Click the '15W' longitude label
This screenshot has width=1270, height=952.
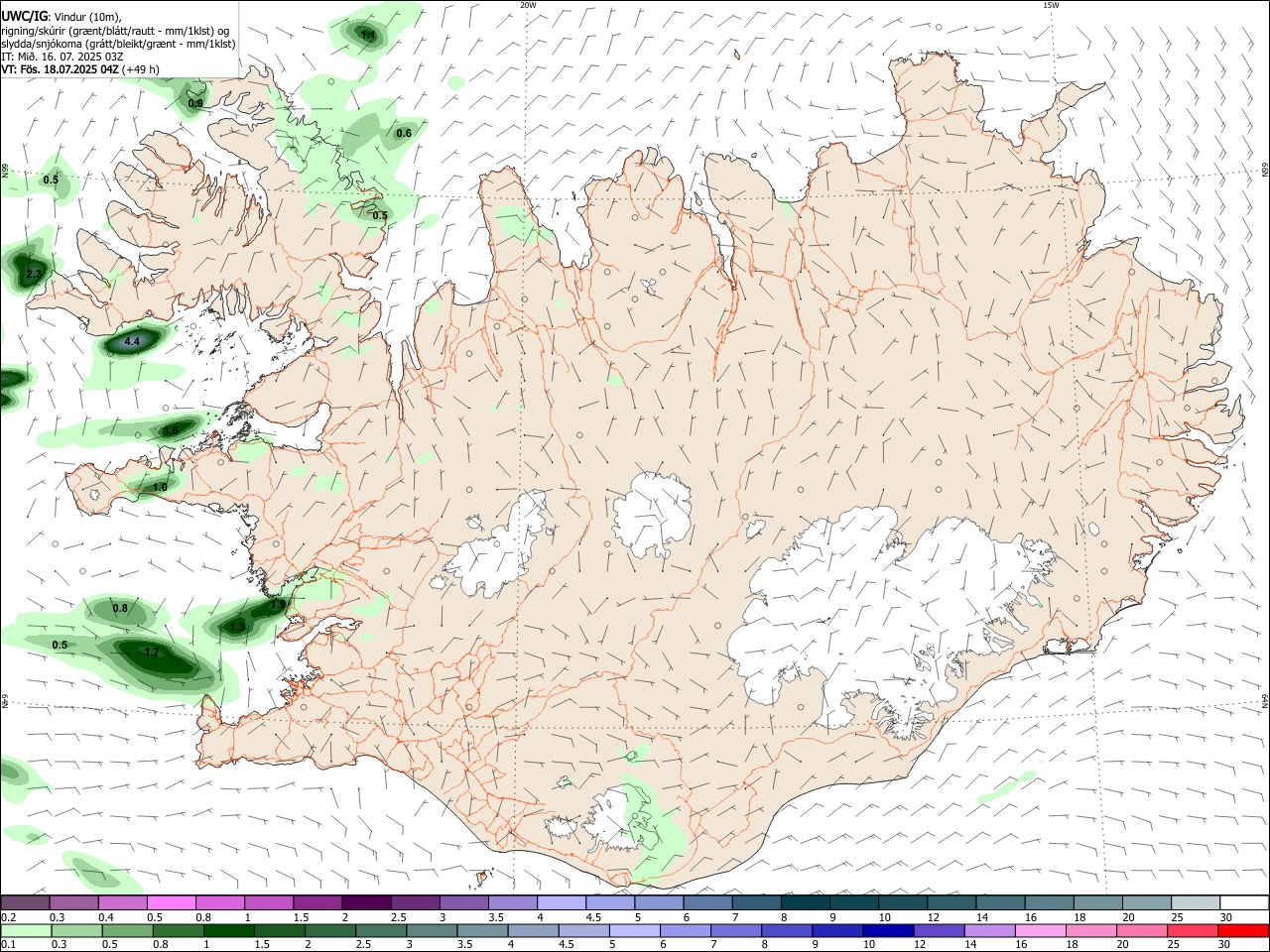point(1051,5)
